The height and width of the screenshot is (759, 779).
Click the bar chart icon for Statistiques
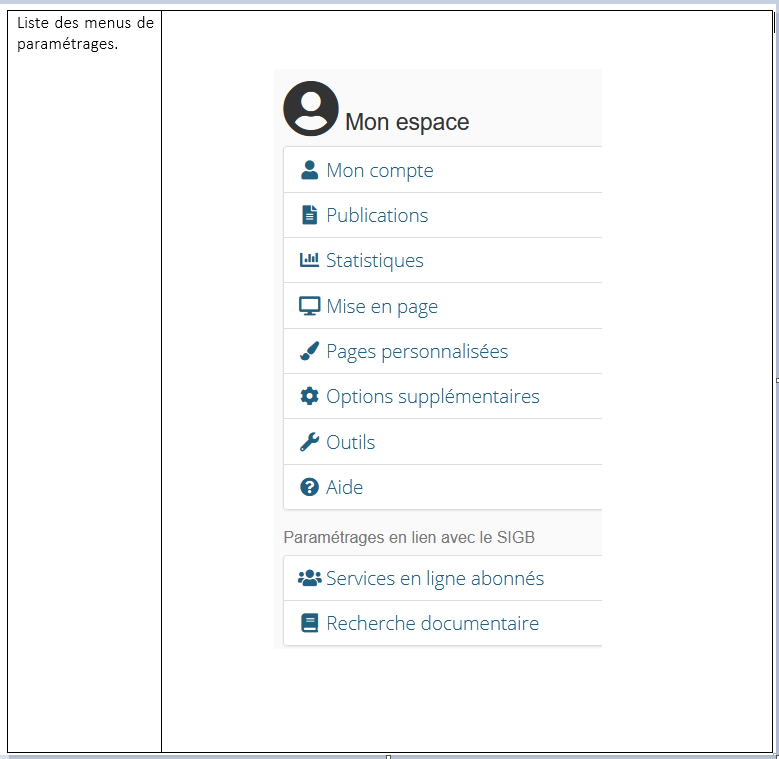click(309, 260)
